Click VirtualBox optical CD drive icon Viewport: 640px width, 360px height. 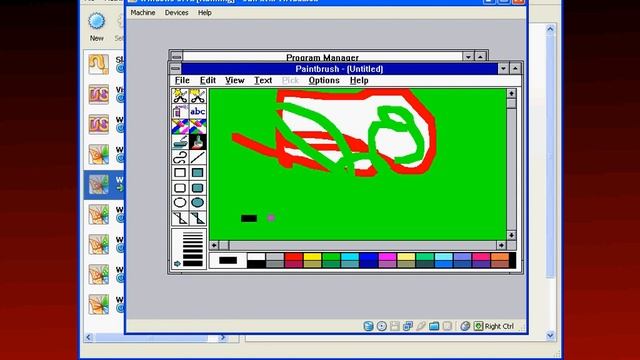382,326
